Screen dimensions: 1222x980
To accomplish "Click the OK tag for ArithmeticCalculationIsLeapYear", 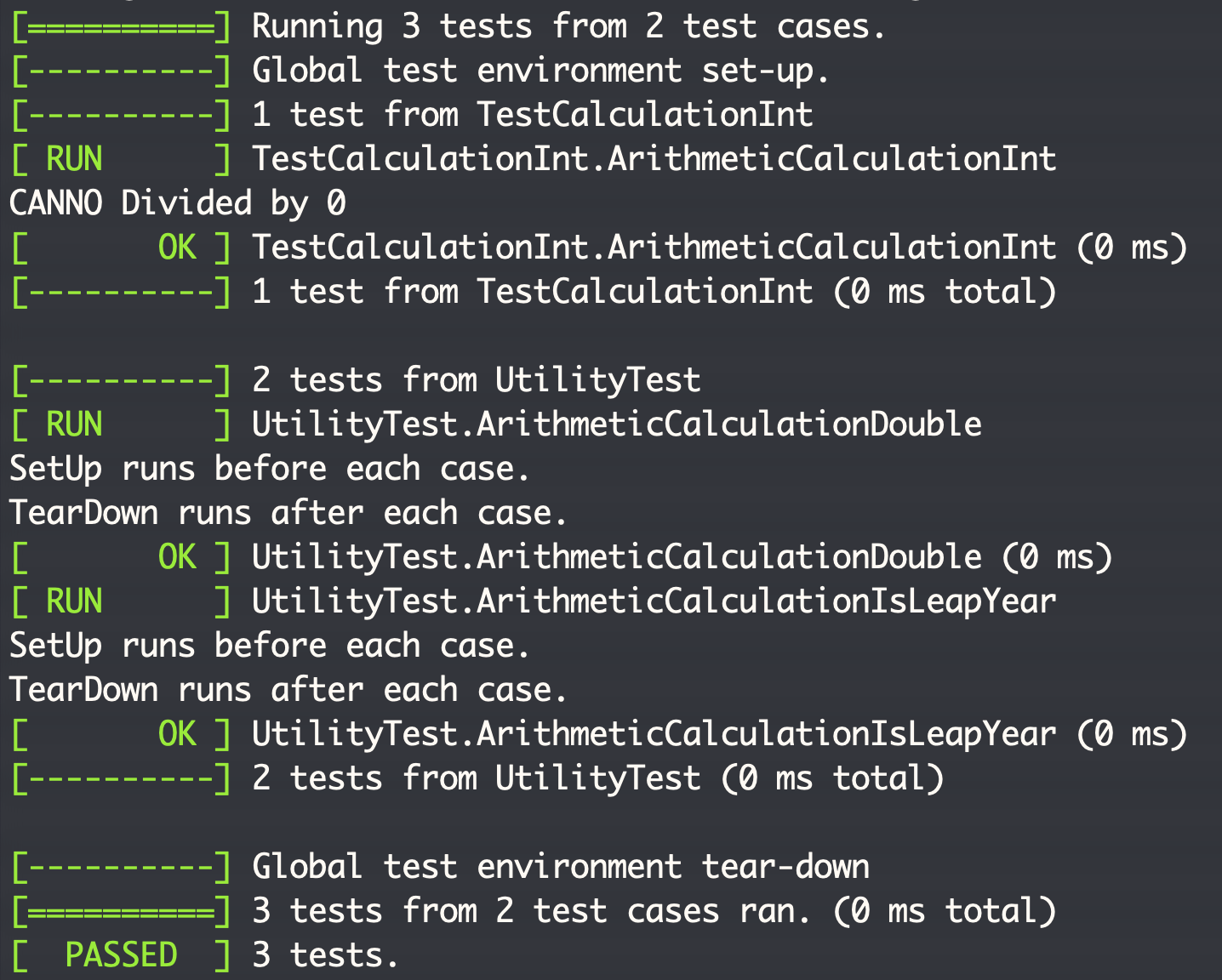I will pyautogui.click(x=177, y=734).
